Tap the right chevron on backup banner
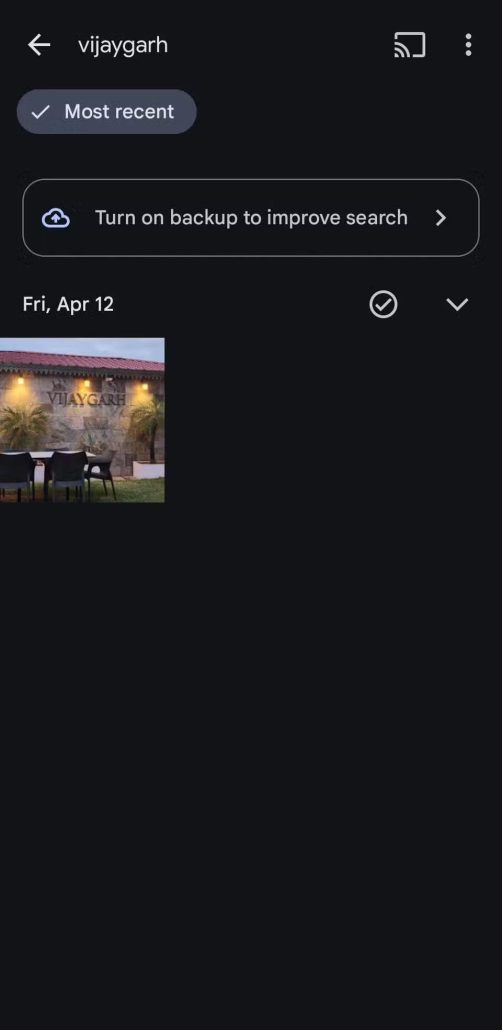 (x=441, y=218)
